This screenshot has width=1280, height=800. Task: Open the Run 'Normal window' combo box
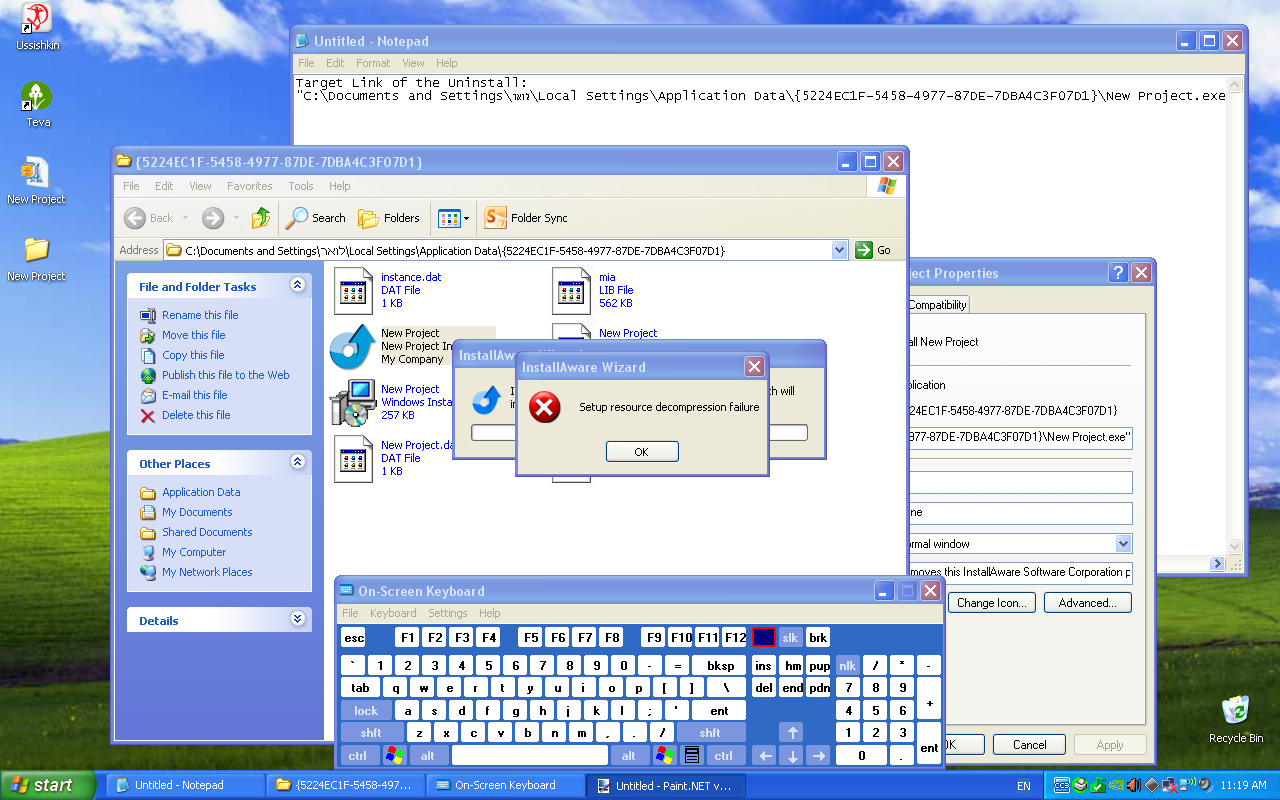[x=1123, y=544]
